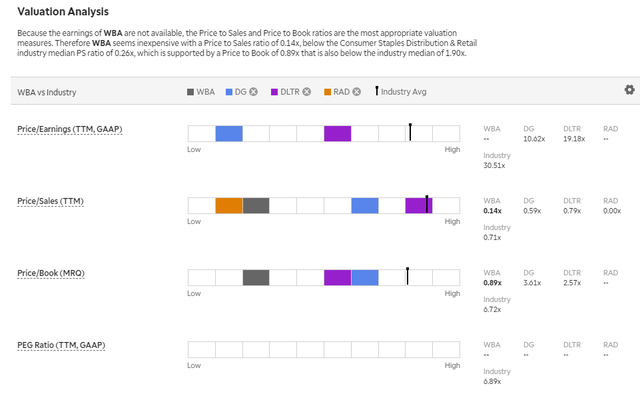
Task: Click the DG blue legend swatch
Action: pos(229,92)
